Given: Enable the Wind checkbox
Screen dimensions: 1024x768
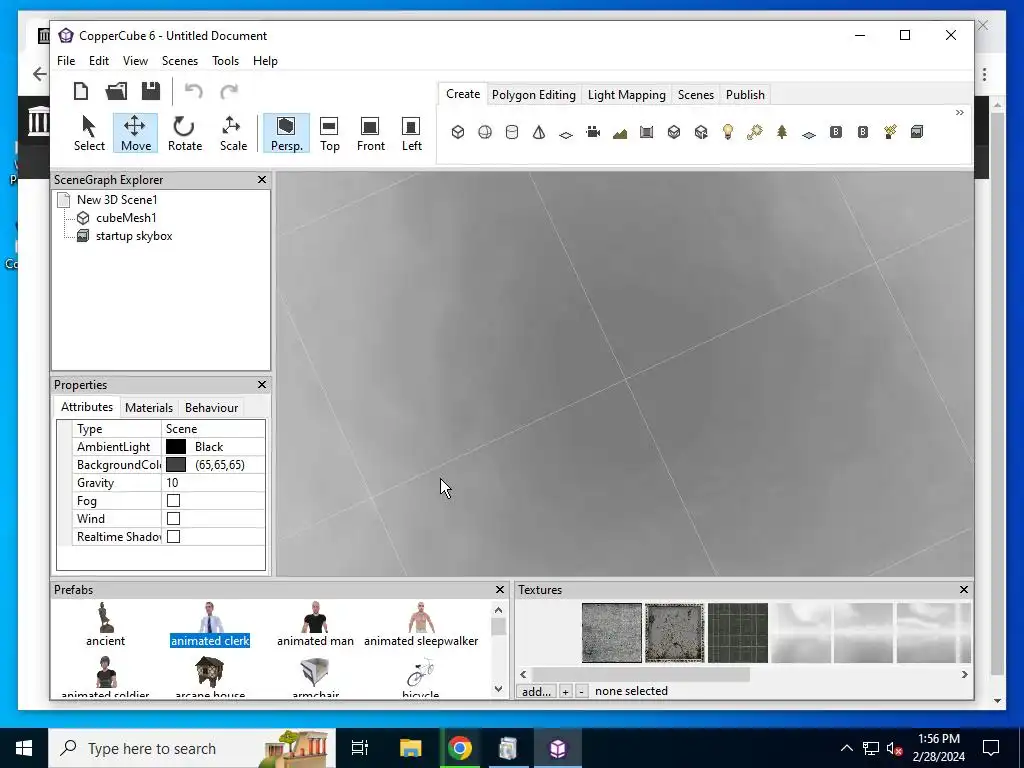Looking at the screenshot, I should coord(173,519).
